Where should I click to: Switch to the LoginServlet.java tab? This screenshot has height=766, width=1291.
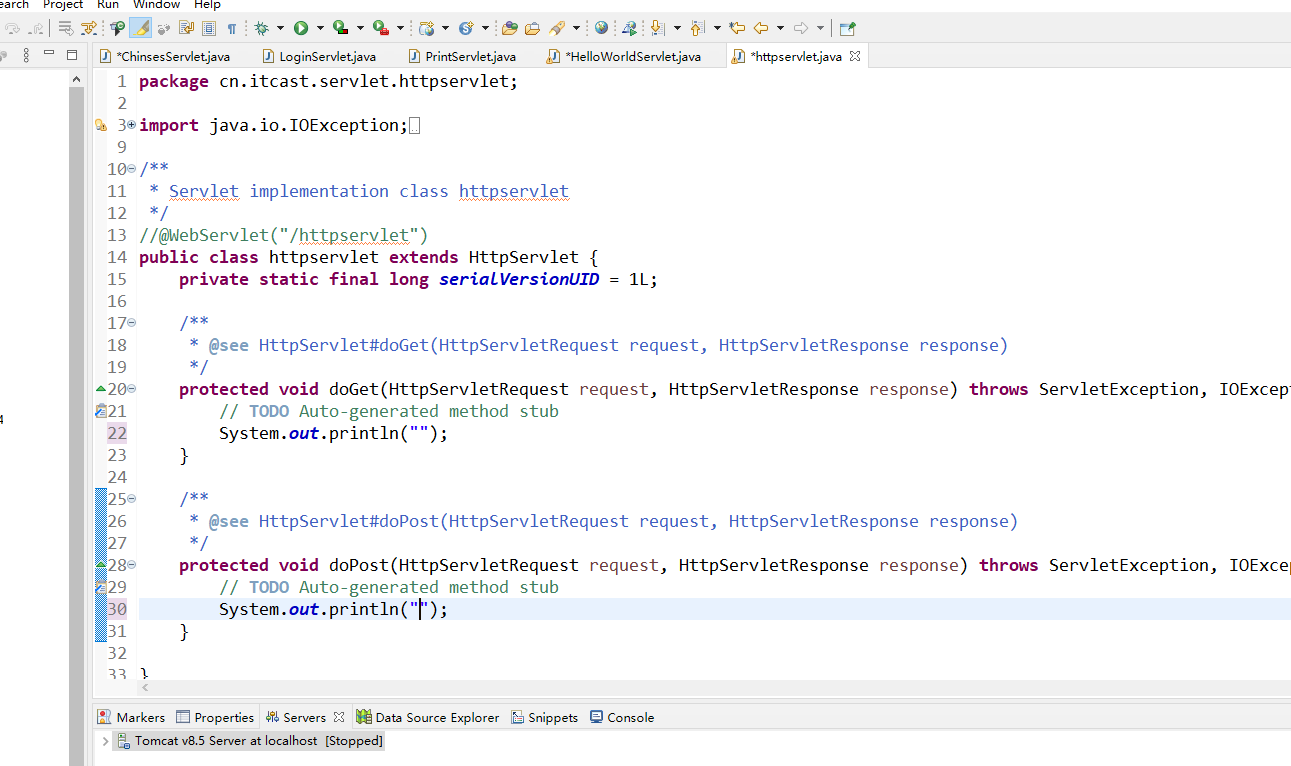click(319, 57)
